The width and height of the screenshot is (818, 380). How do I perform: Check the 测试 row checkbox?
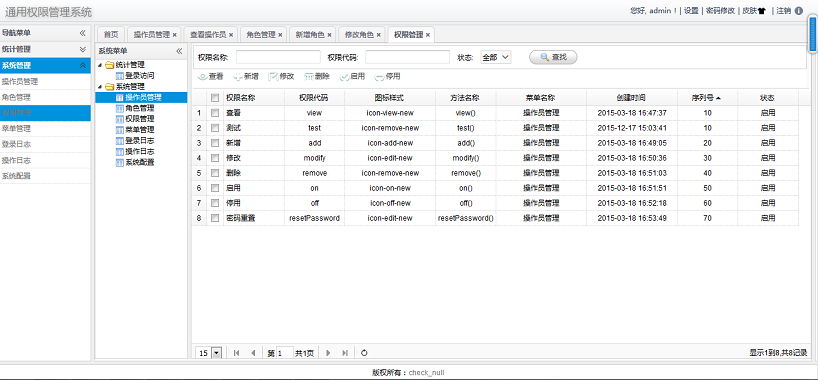coord(215,128)
